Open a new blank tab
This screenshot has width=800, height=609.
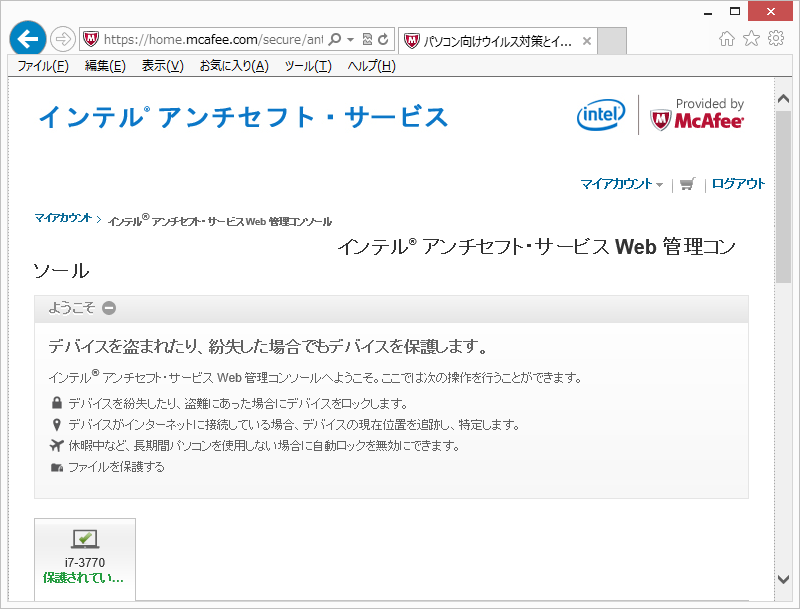[612, 41]
